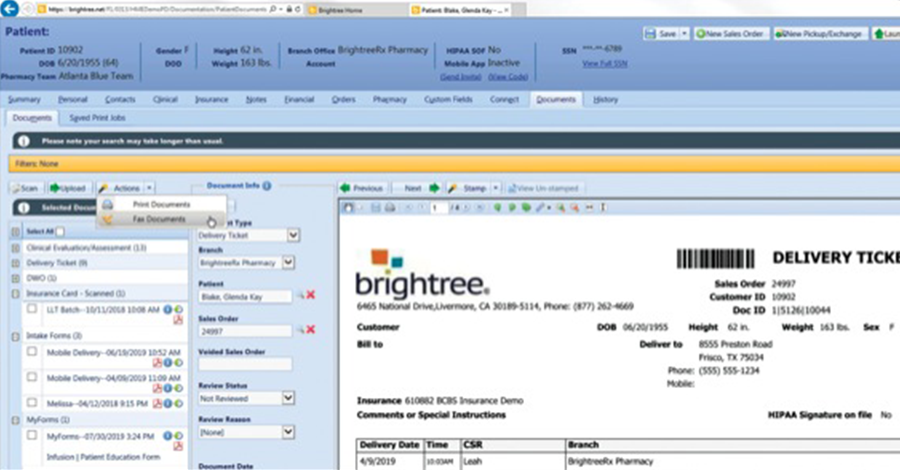This screenshot has width=900, height=470.
Task: Click the first green comment bubble in PDF toolbar
Action: 498,208
